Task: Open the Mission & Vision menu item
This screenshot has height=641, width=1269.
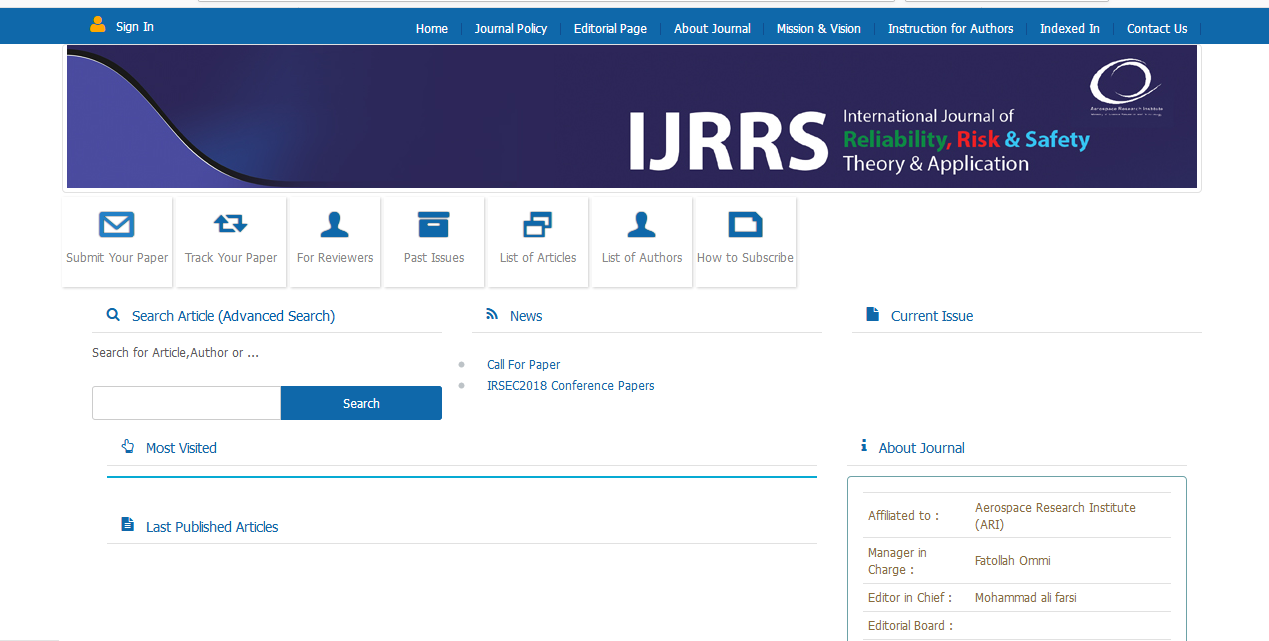Action: tap(819, 29)
